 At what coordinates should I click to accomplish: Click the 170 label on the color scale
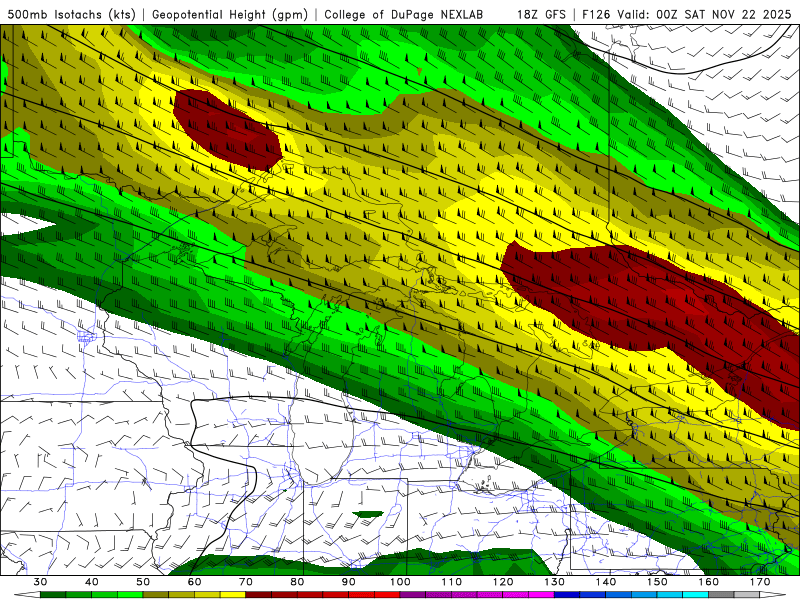pyautogui.click(x=760, y=582)
